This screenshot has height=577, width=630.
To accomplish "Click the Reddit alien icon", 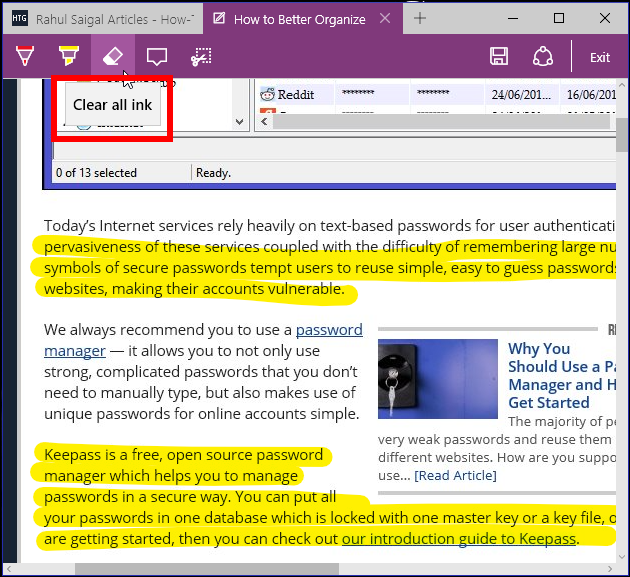I will coord(267,94).
